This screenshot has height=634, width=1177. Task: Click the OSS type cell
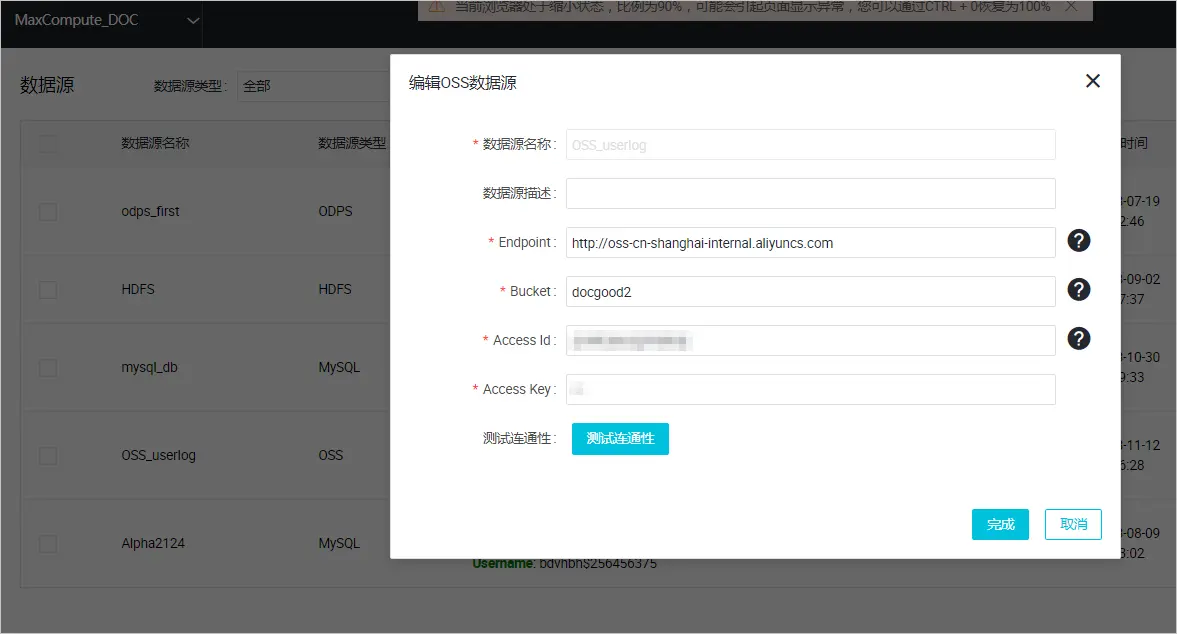[x=330, y=455]
